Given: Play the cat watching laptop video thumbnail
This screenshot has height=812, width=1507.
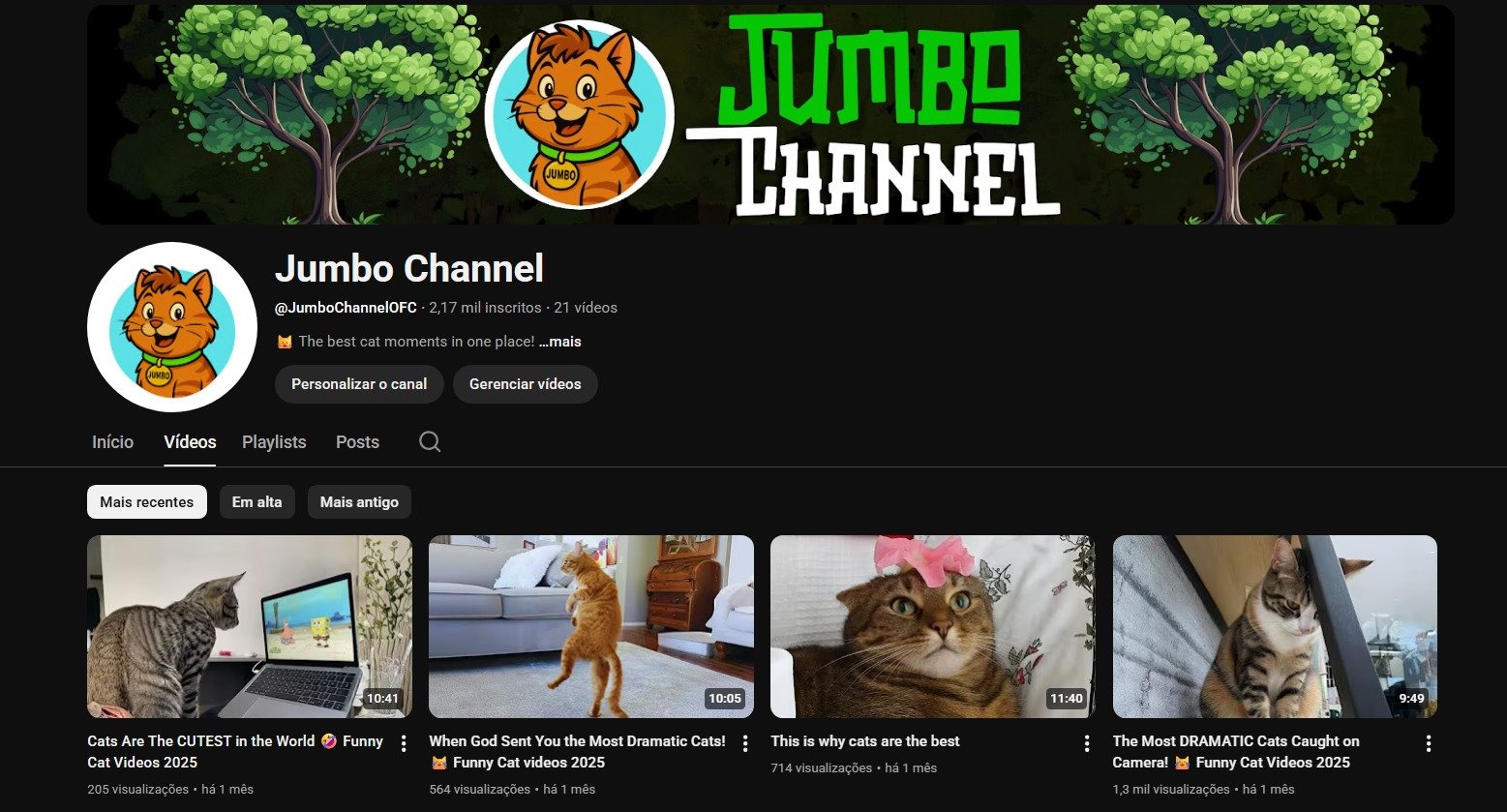Looking at the screenshot, I should tap(250, 626).
